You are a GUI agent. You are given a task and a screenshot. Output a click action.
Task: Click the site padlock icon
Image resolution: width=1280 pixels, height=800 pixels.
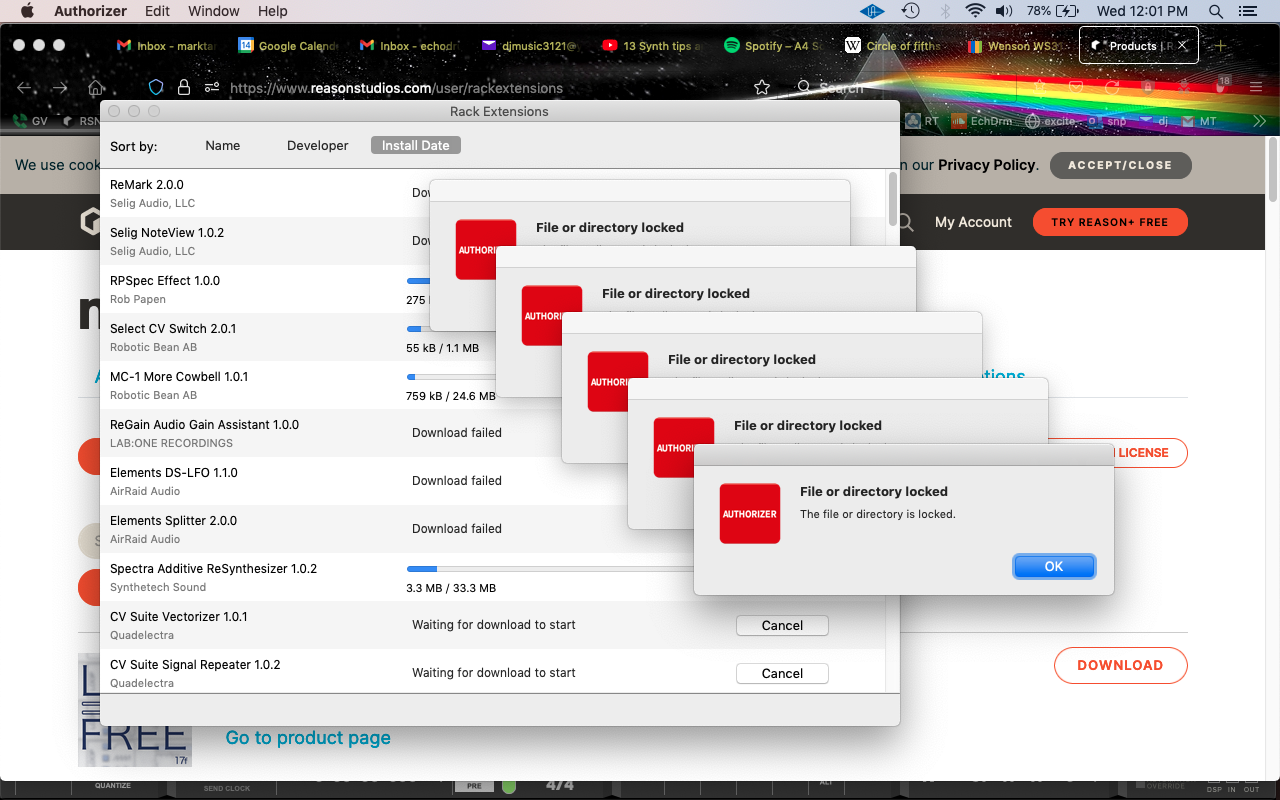(x=183, y=88)
